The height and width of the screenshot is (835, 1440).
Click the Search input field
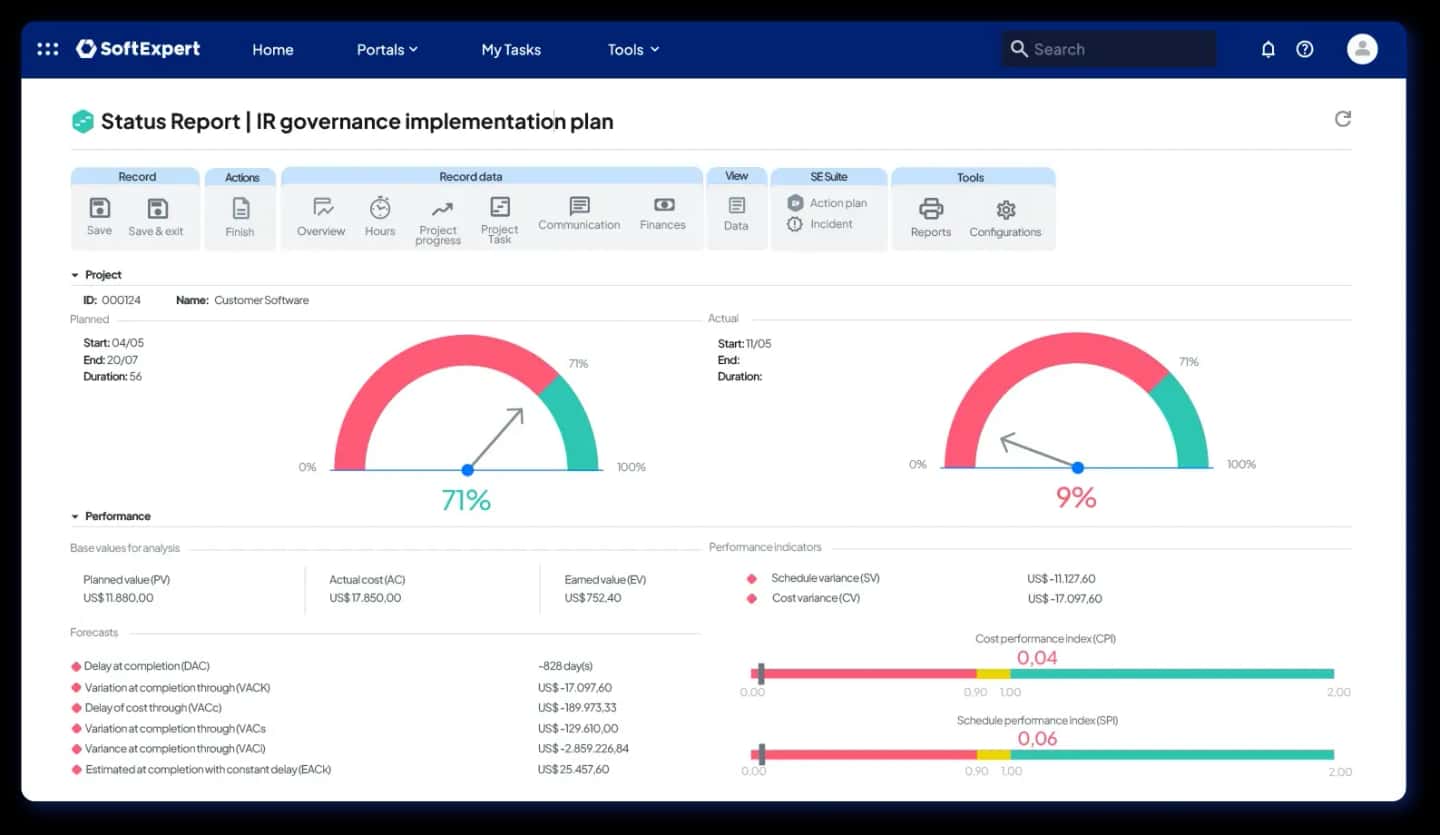[x=1109, y=49]
